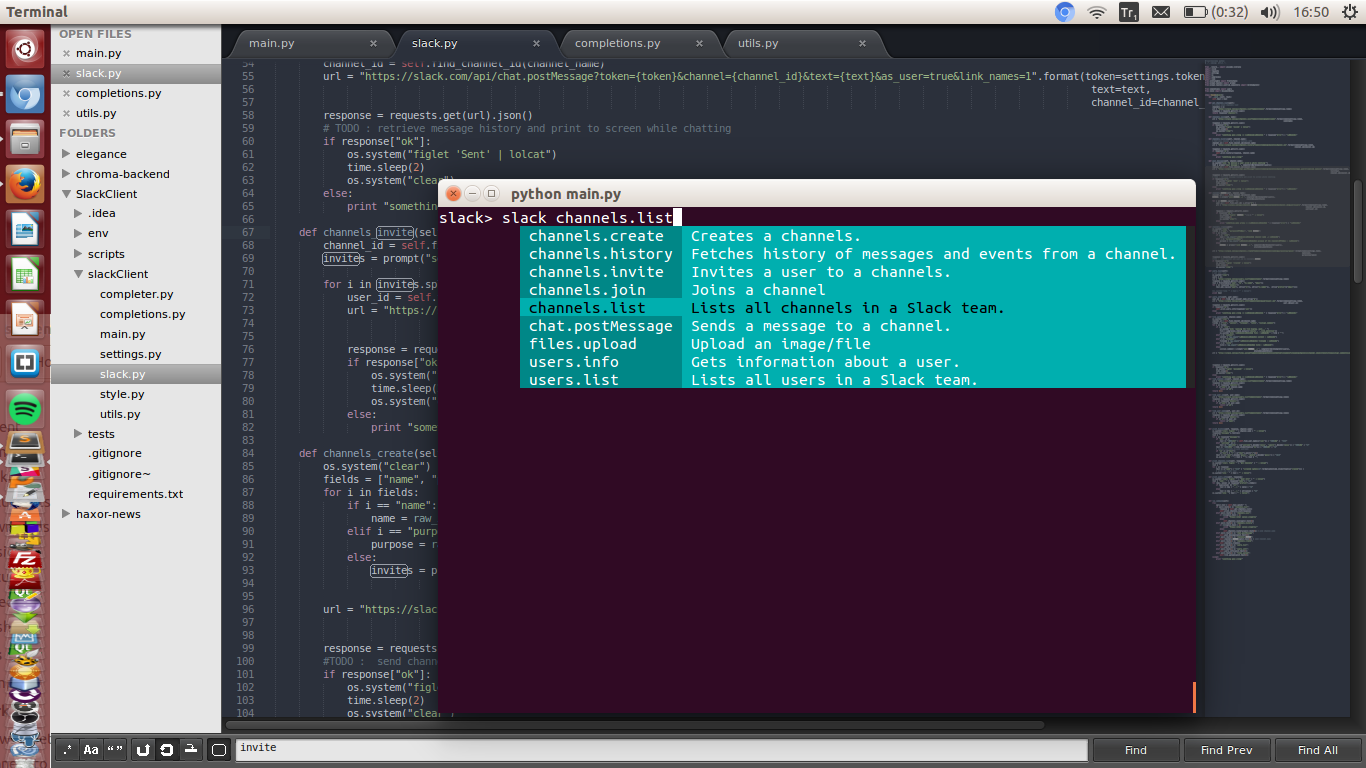Open Brackets editor in the dock
The height and width of the screenshot is (768, 1366).
(25, 364)
